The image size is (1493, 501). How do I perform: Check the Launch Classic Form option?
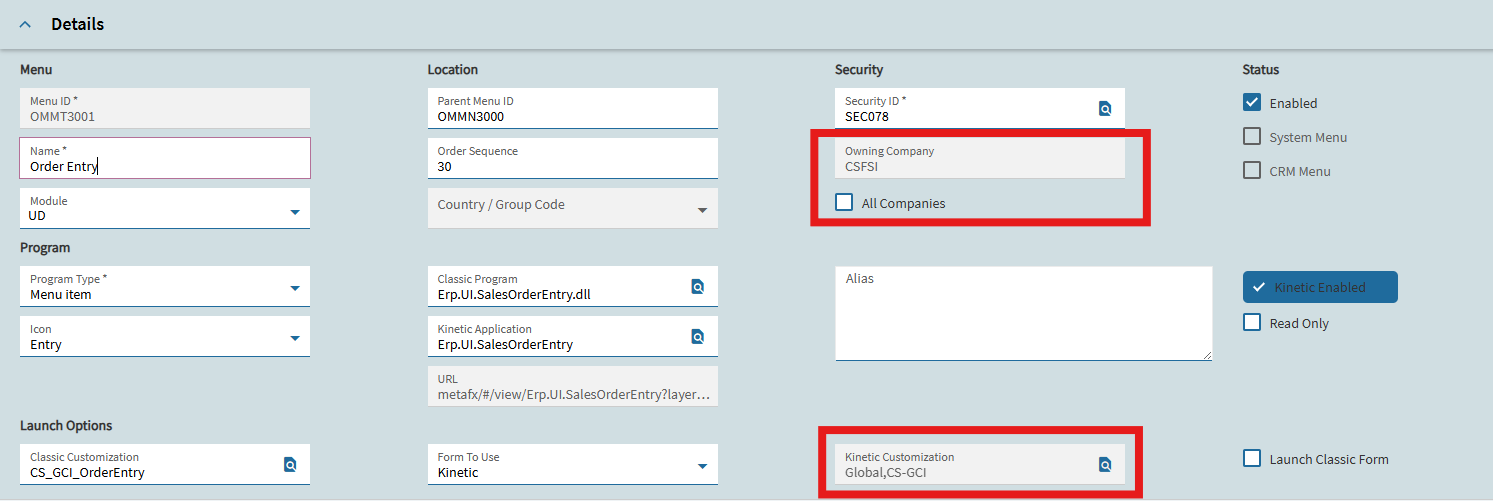click(1251, 458)
